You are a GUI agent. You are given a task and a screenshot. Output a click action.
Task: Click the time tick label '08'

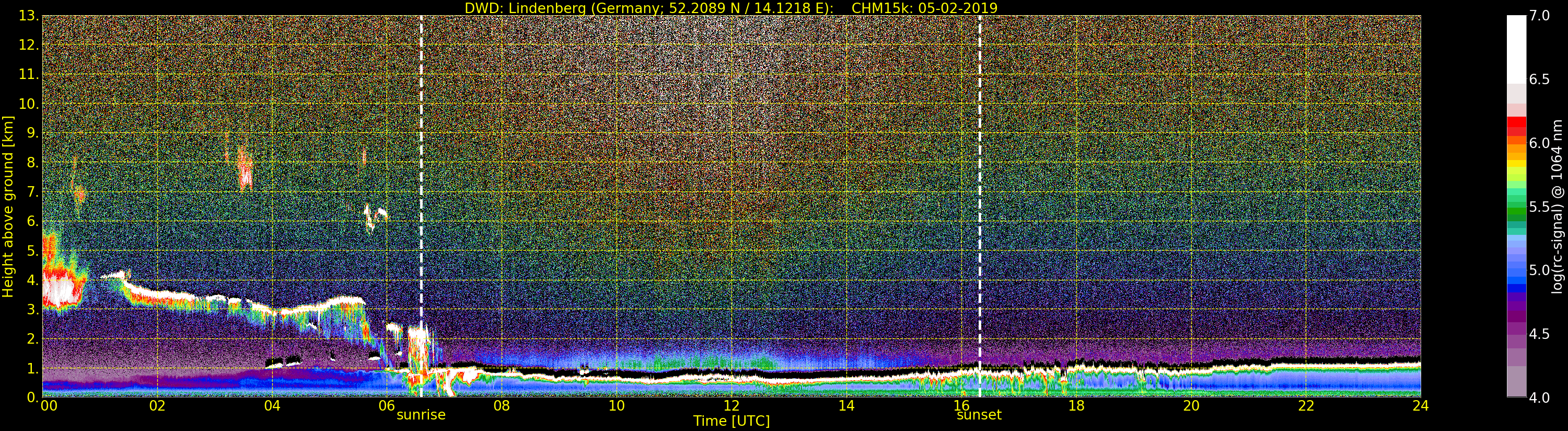pos(502,406)
